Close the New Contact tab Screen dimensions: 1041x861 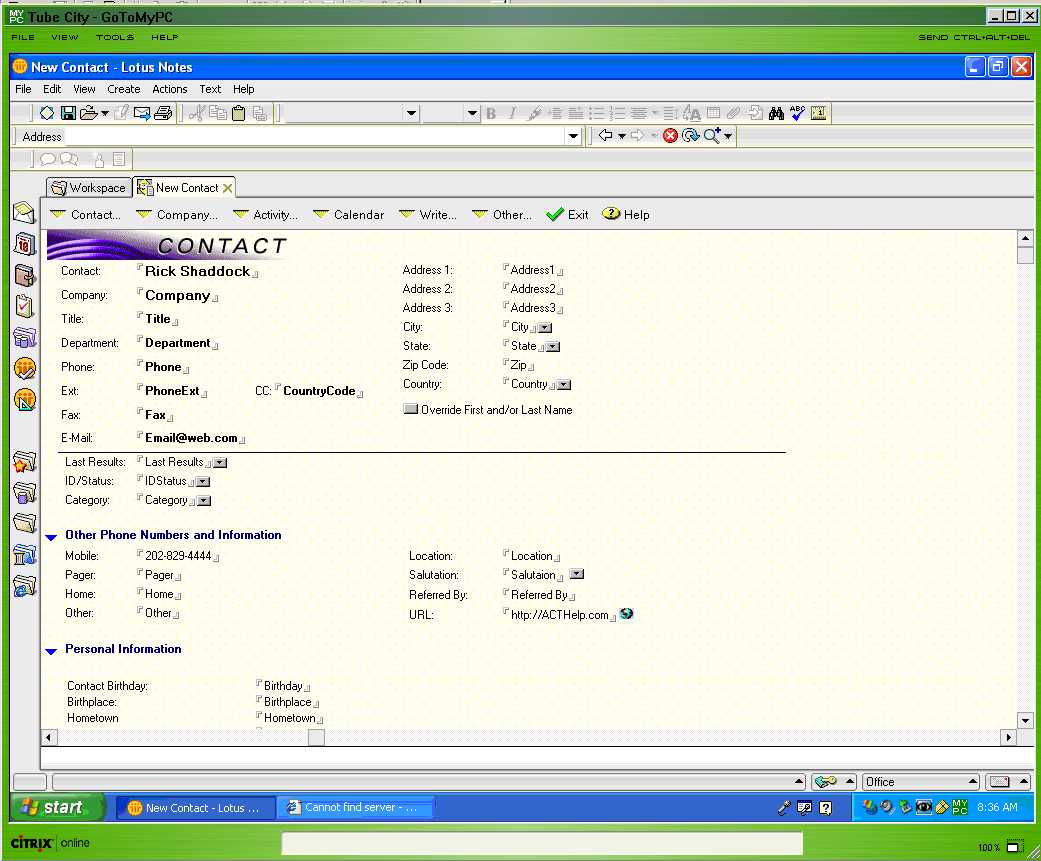point(228,188)
